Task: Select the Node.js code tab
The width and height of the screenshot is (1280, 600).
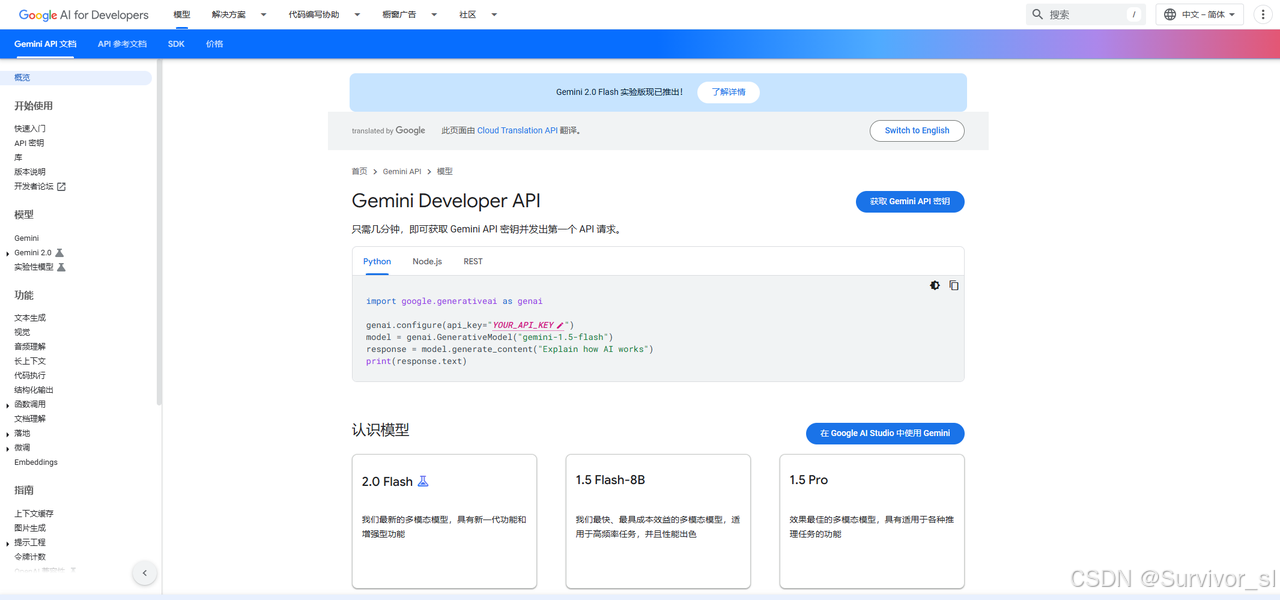Action: pyautogui.click(x=427, y=261)
